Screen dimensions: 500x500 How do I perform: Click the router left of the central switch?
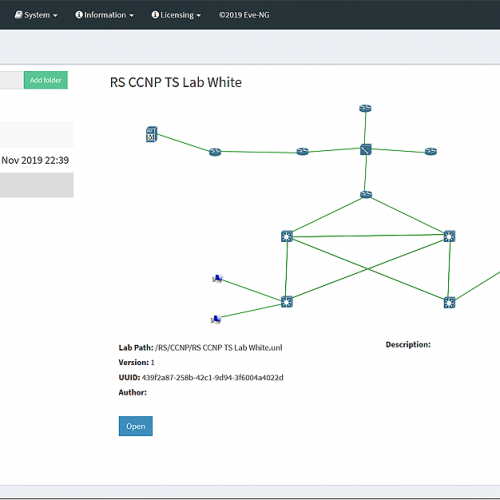(x=303, y=152)
